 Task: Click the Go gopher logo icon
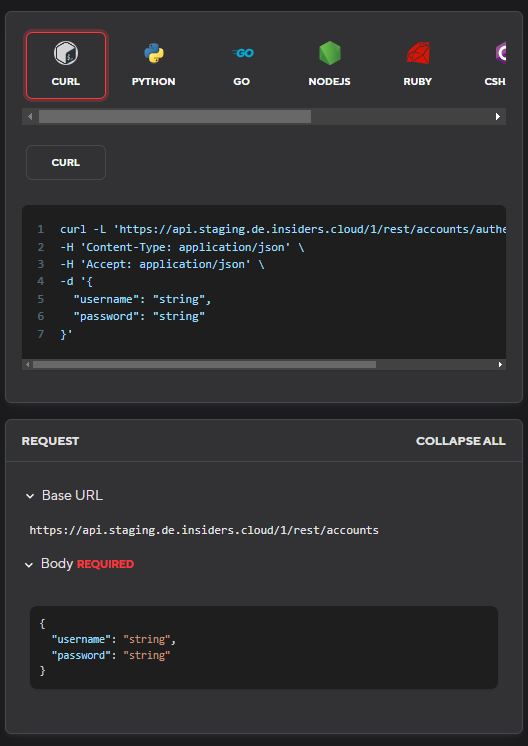click(243, 53)
